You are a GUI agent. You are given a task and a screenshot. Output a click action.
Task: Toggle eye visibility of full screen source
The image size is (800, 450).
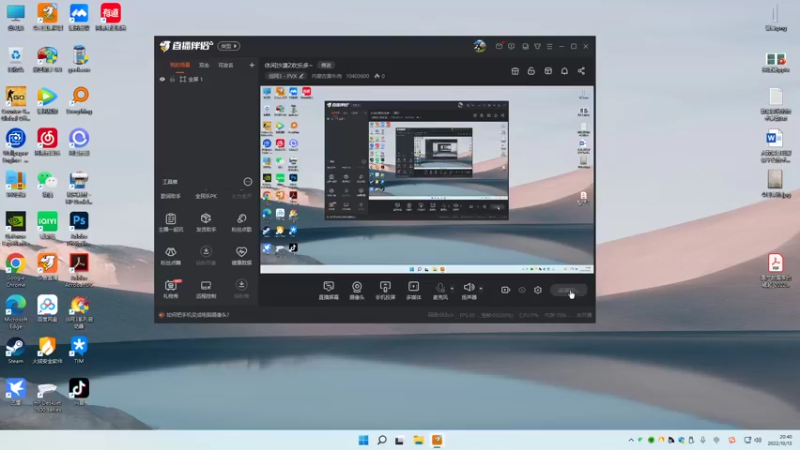(x=162, y=79)
